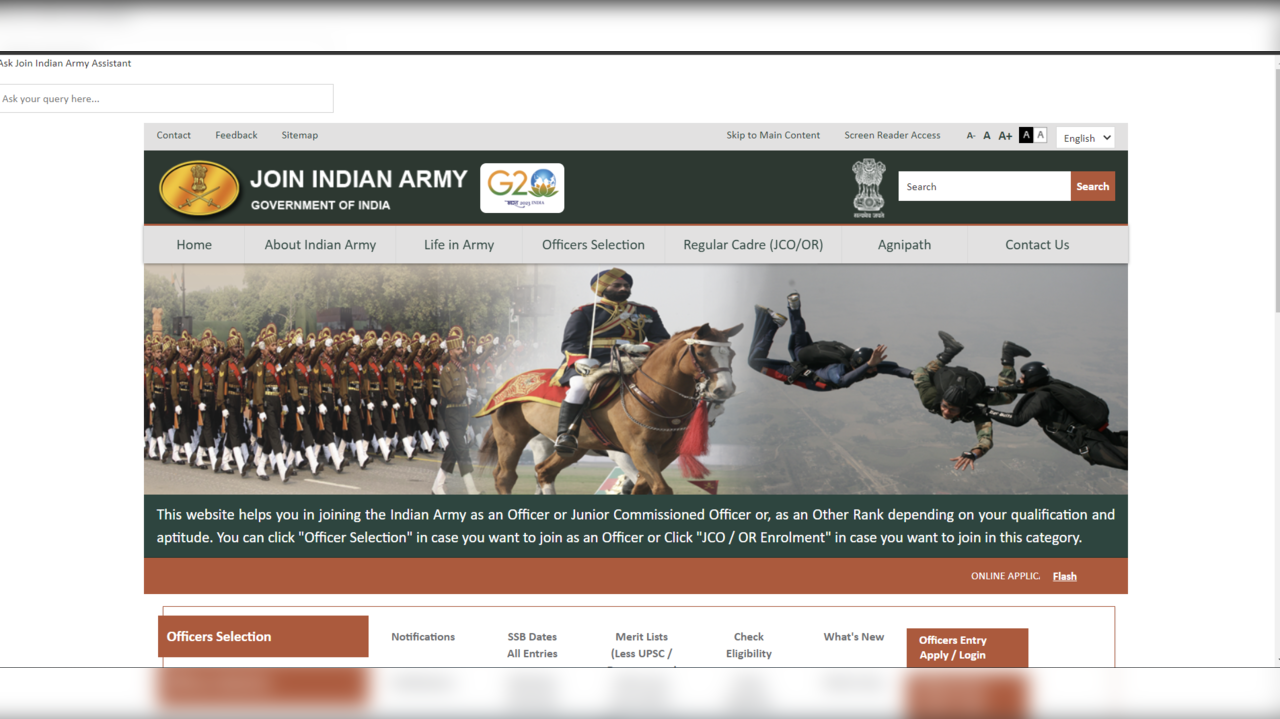Open the English language dropdown
This screenshot has width=1280, height=719.
coord(1085,137)
